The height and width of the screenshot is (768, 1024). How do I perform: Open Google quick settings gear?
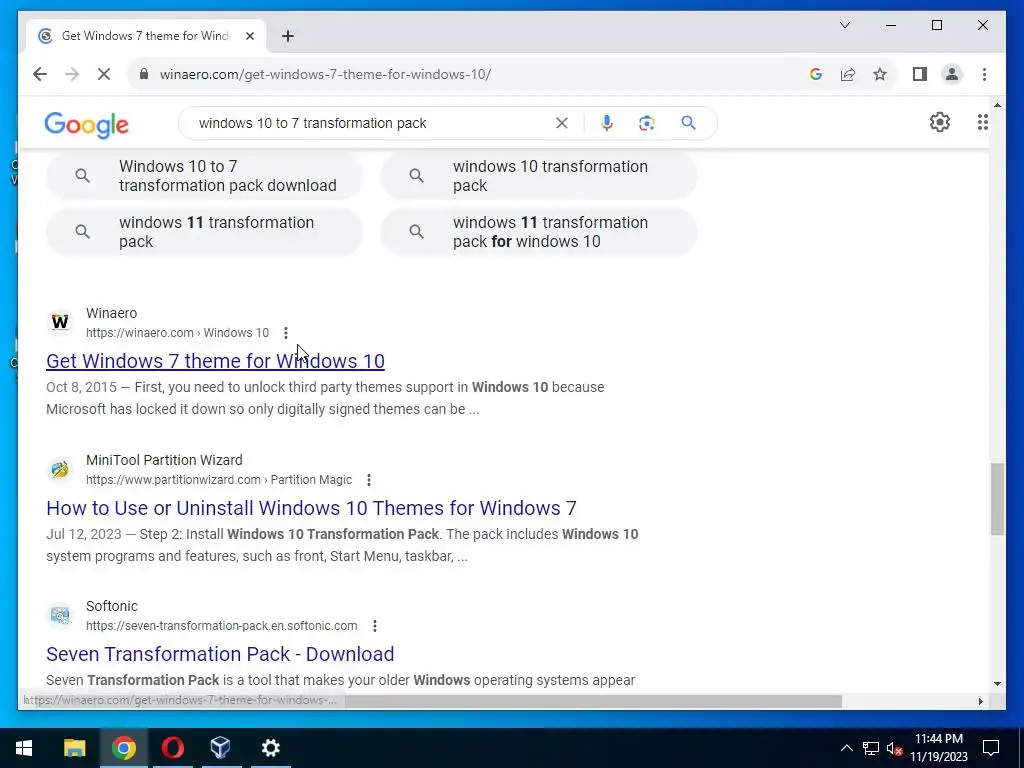coord(939,122)
